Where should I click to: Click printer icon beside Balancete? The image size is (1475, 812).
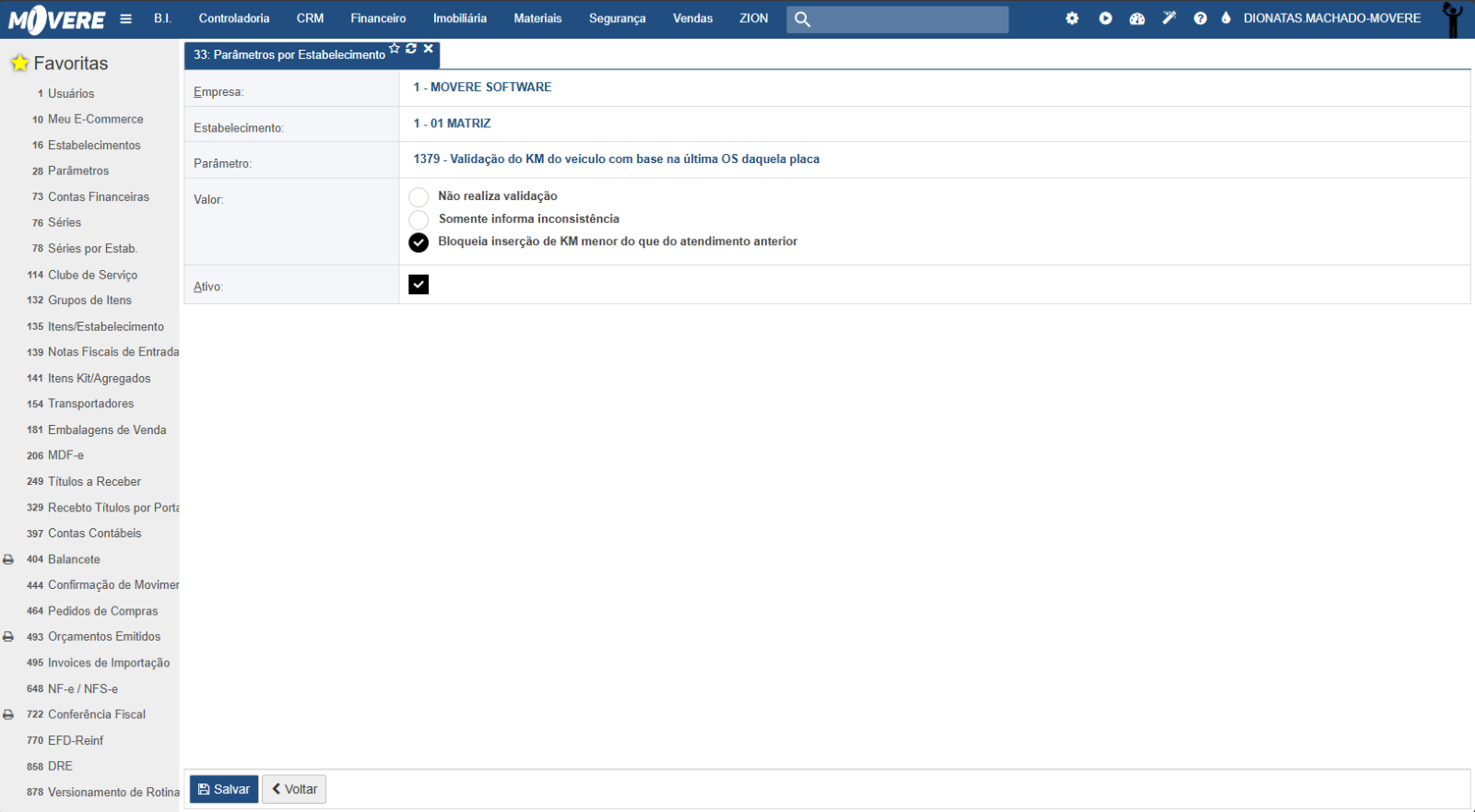8,559
